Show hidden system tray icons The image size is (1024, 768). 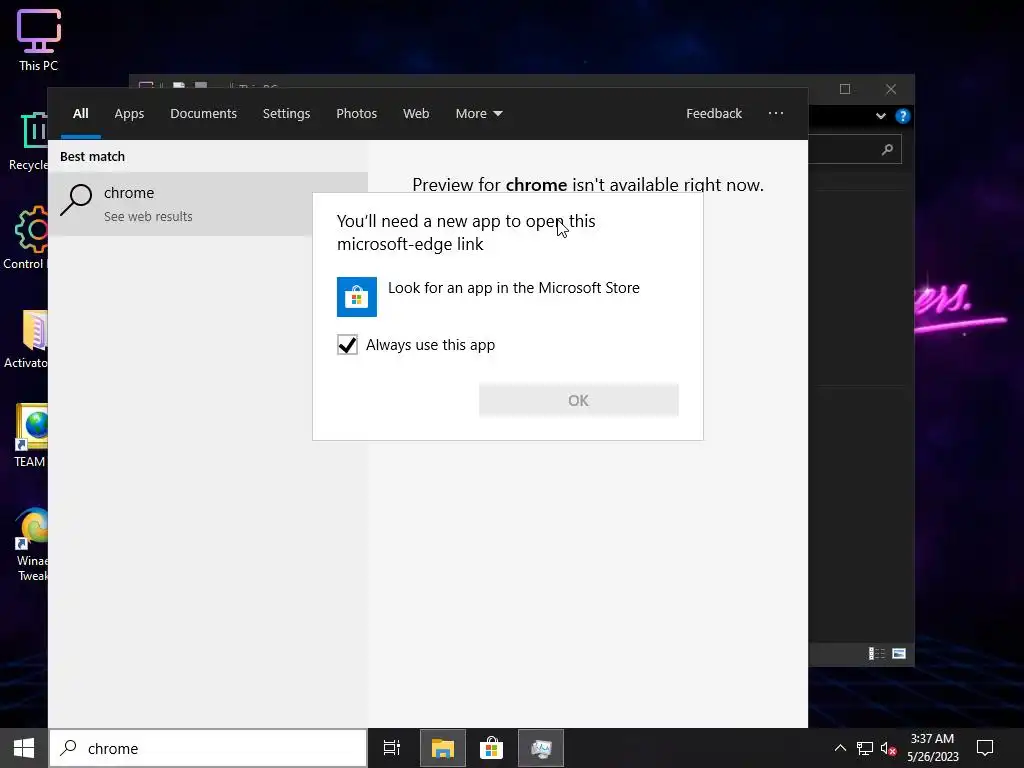coord(840,748)
